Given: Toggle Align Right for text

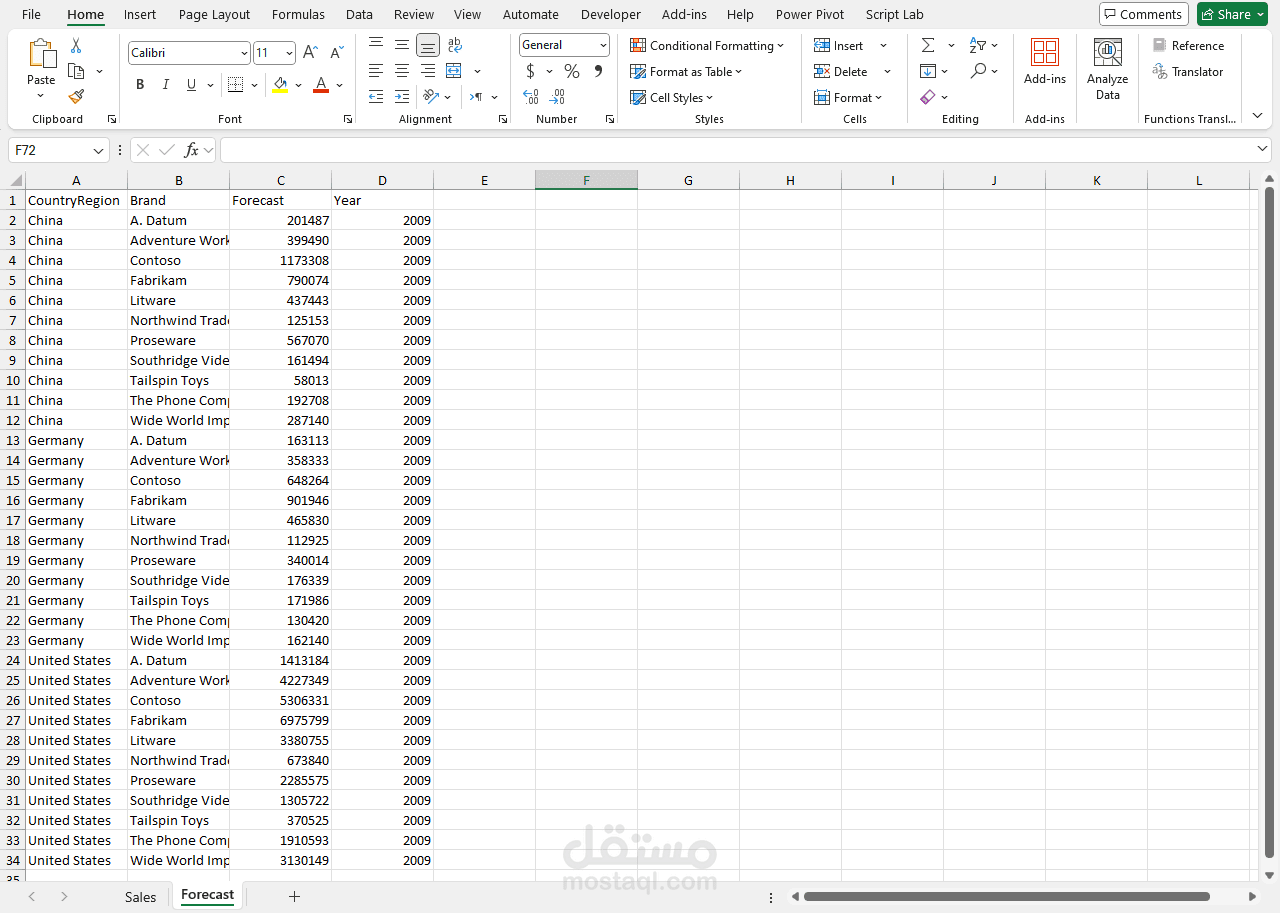Looking at the screenshot, I should [428, 71].
